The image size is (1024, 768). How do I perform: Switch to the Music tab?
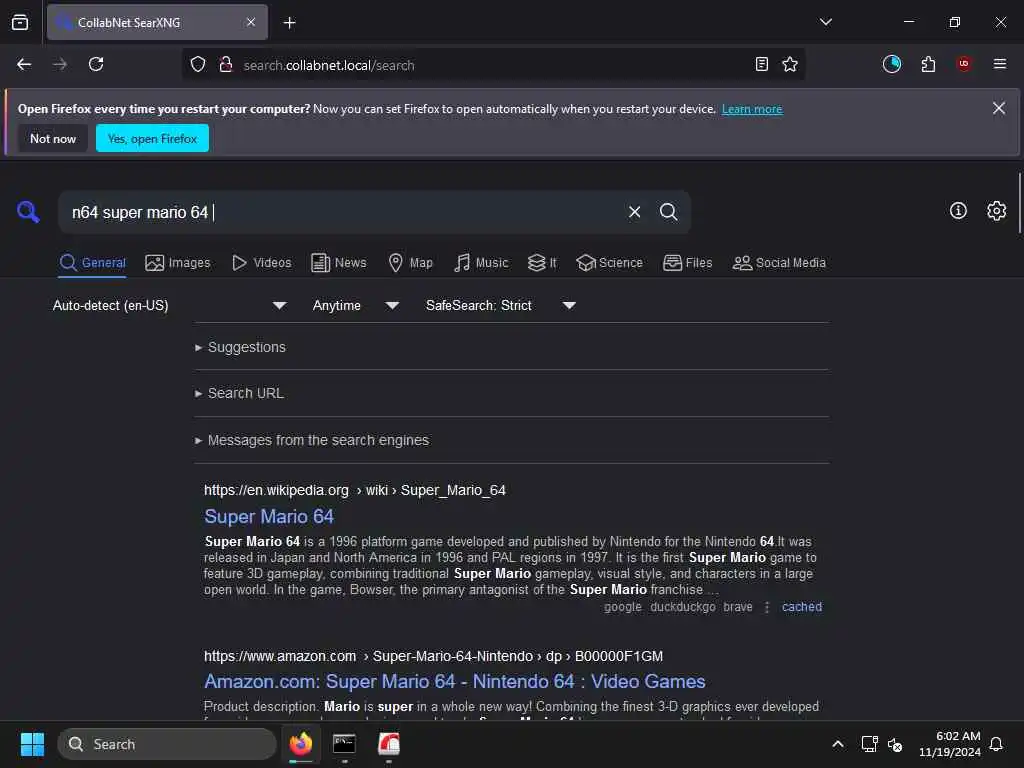pyautogui.click(x=481, y=263)
